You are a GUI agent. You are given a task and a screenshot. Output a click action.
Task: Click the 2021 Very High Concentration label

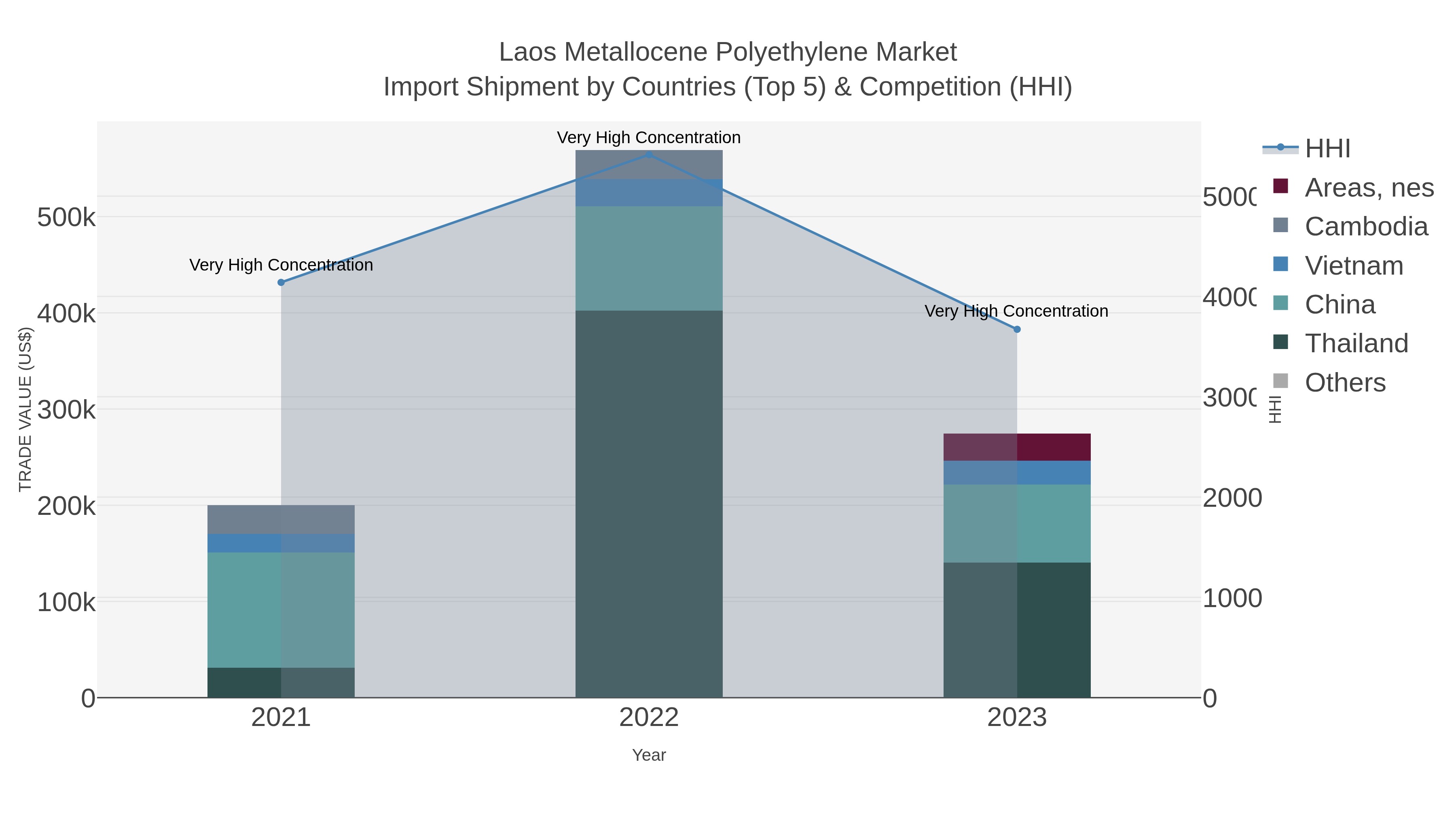(281, 265)
